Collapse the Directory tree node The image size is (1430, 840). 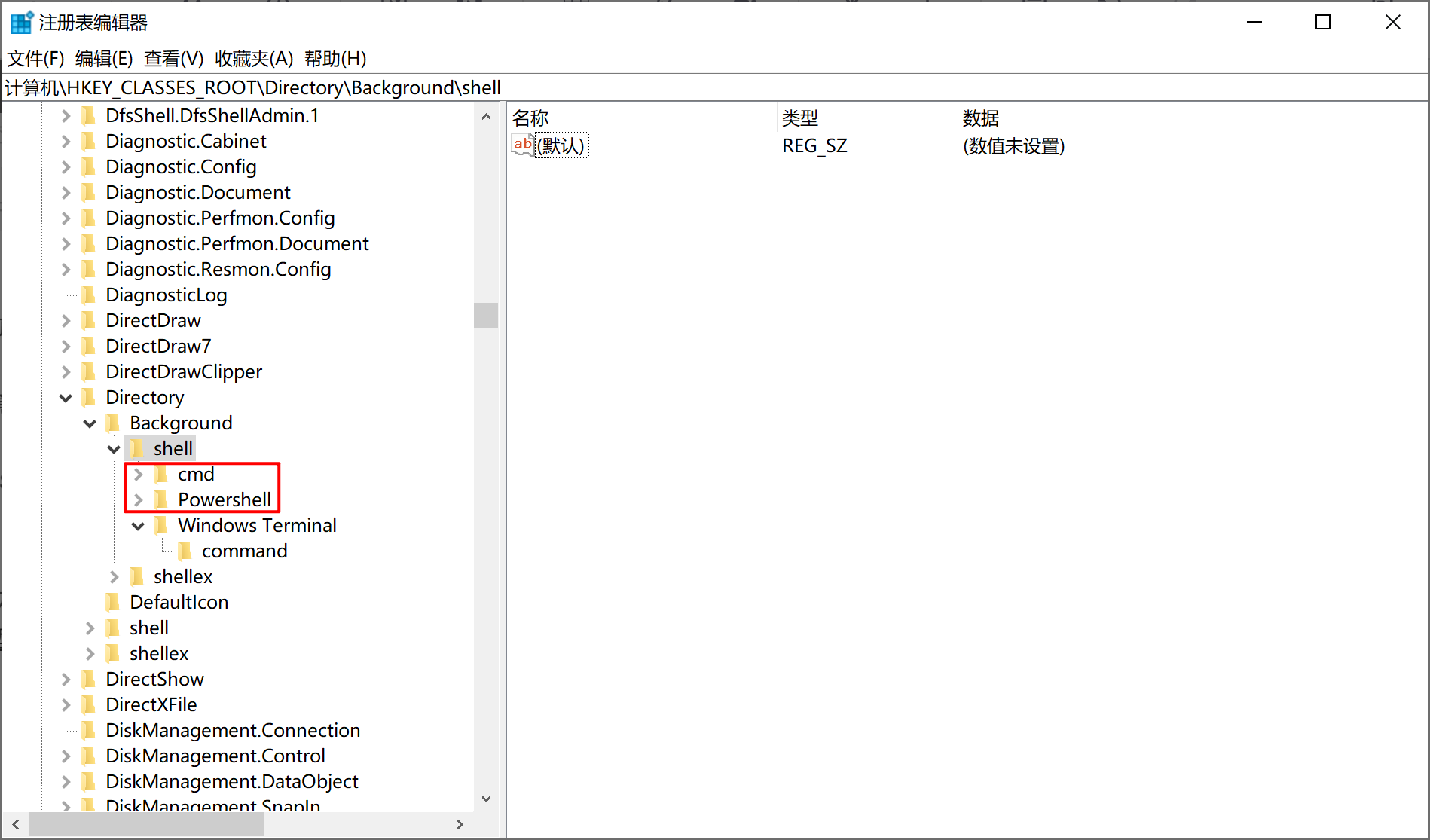pyautogui.click(x=66, y=397)
